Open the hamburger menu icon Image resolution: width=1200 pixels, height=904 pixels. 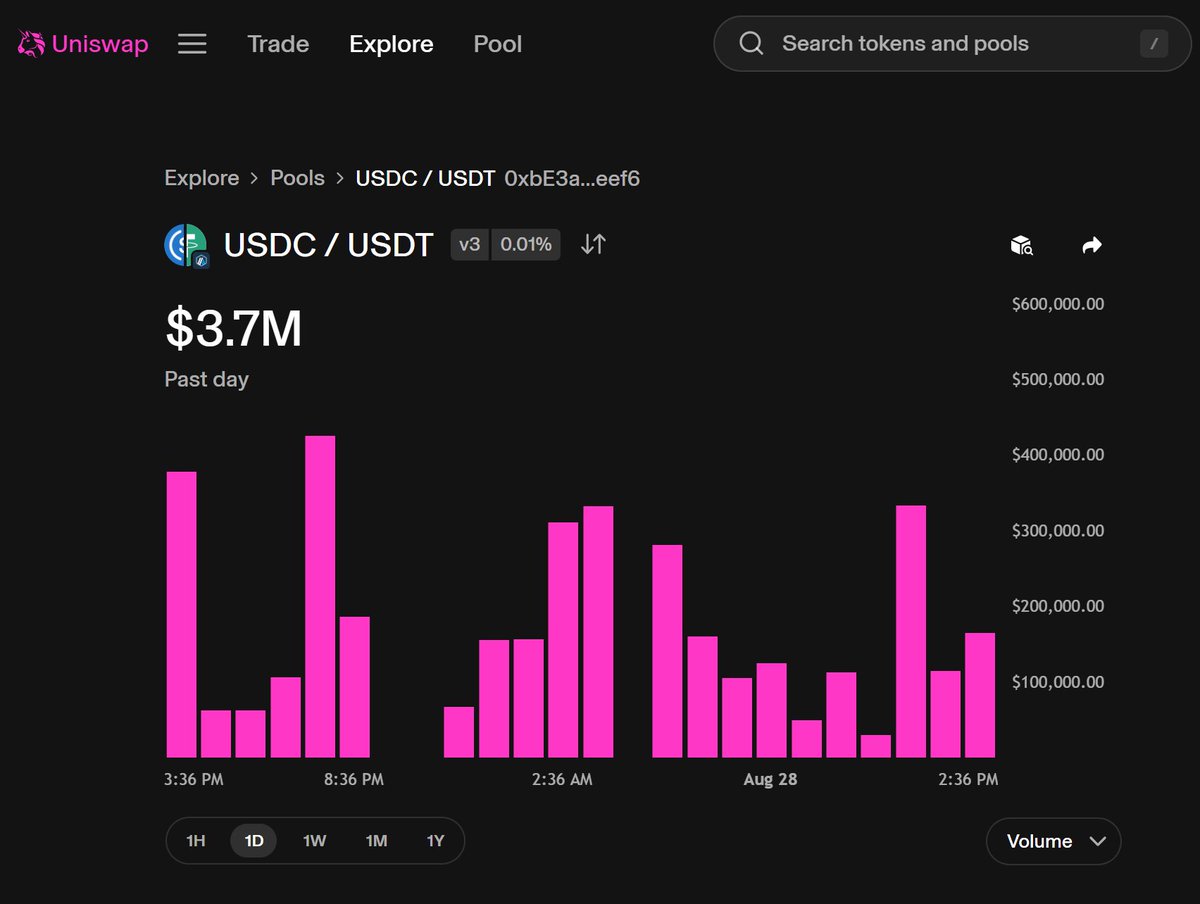click(192, 44)
